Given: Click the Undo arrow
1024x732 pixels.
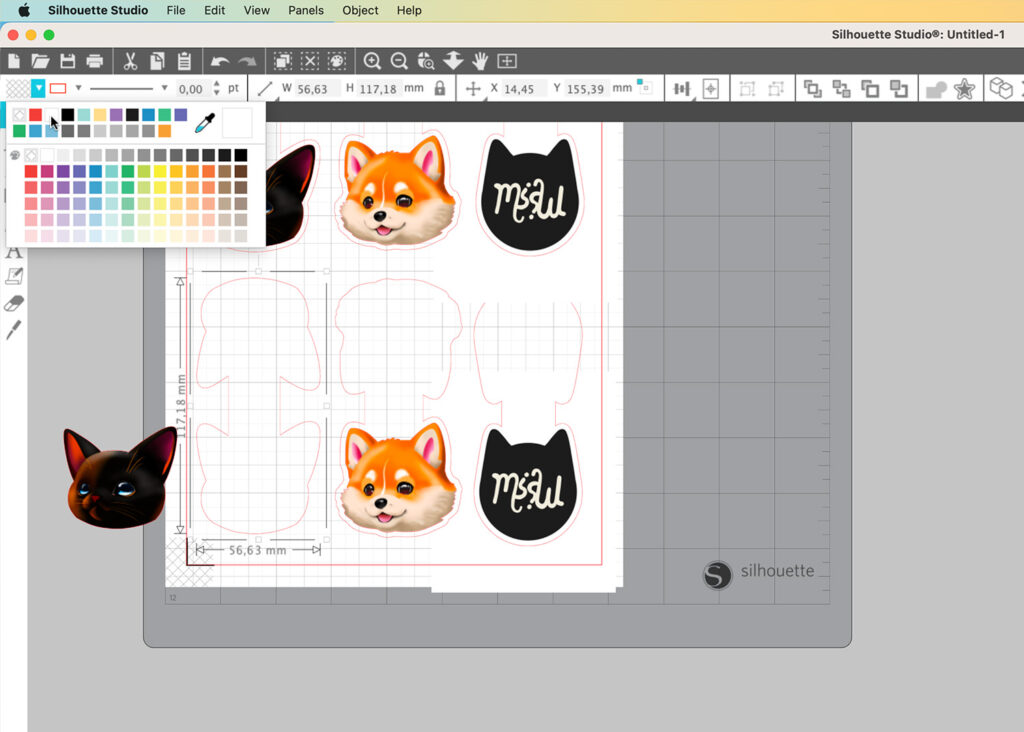Looking at the screenshot, I should (219, 61).
